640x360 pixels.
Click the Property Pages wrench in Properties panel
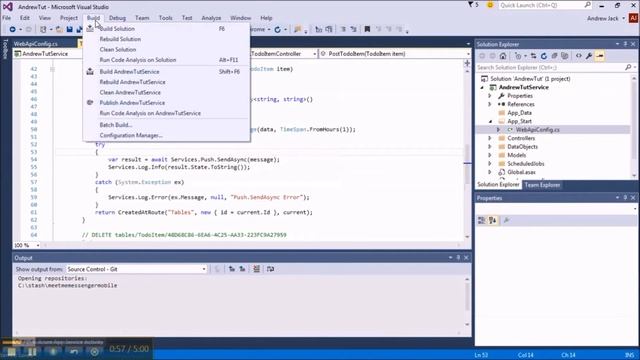[x=507, y=220]
